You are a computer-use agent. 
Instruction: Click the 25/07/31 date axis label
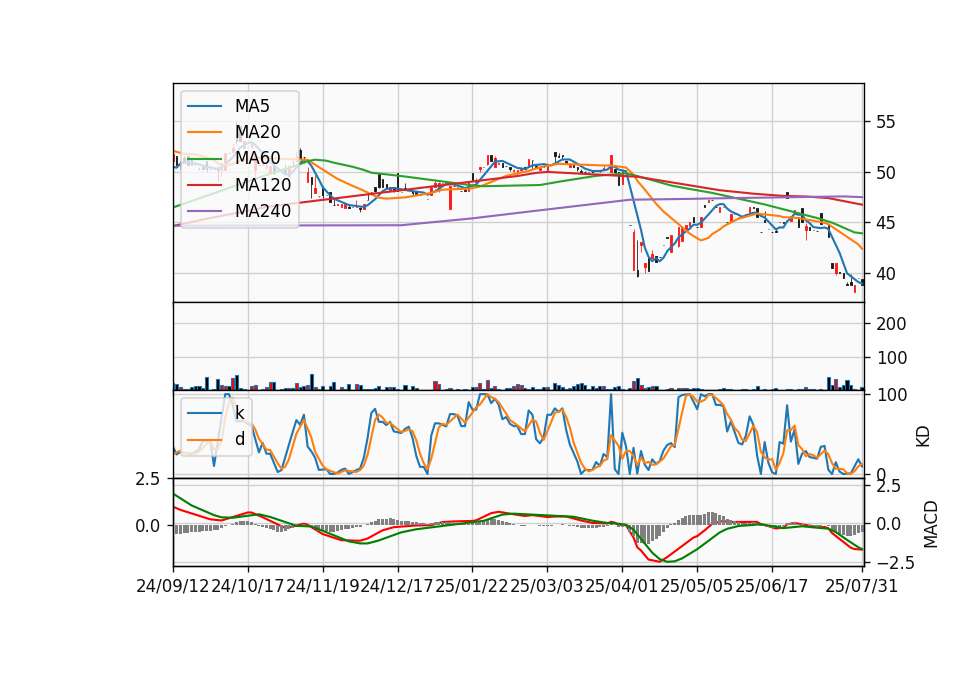pyautogui.click(x=861, y=586)
